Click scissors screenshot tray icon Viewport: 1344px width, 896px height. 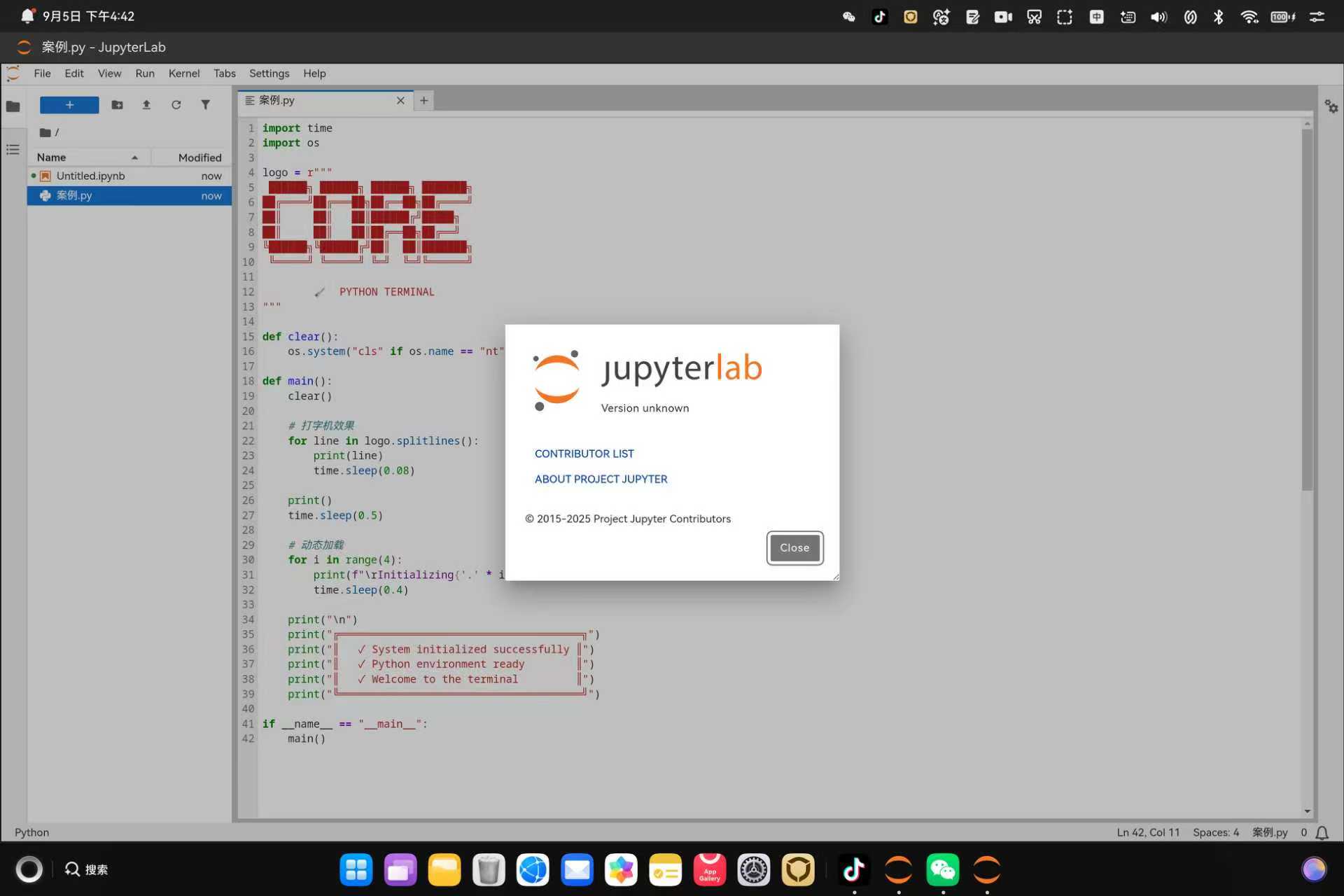tap(1034, 17)
